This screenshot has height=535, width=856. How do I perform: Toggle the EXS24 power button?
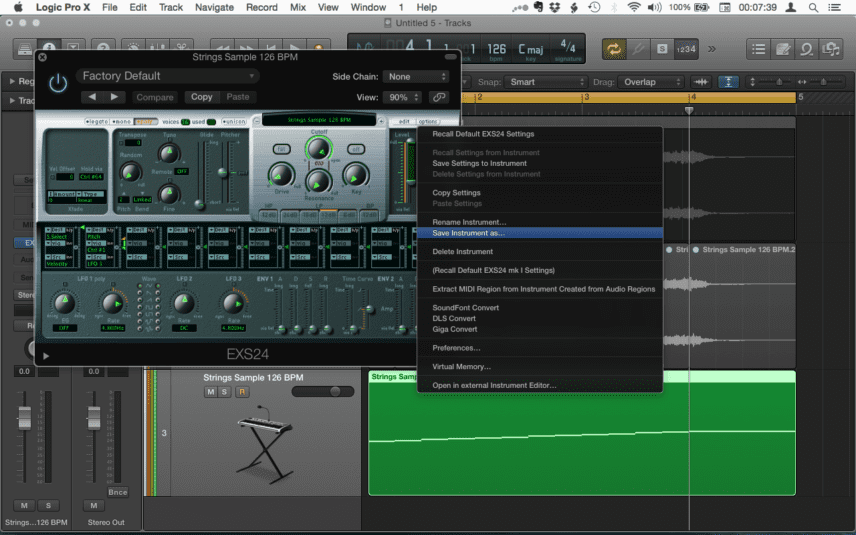pos(58,84)
